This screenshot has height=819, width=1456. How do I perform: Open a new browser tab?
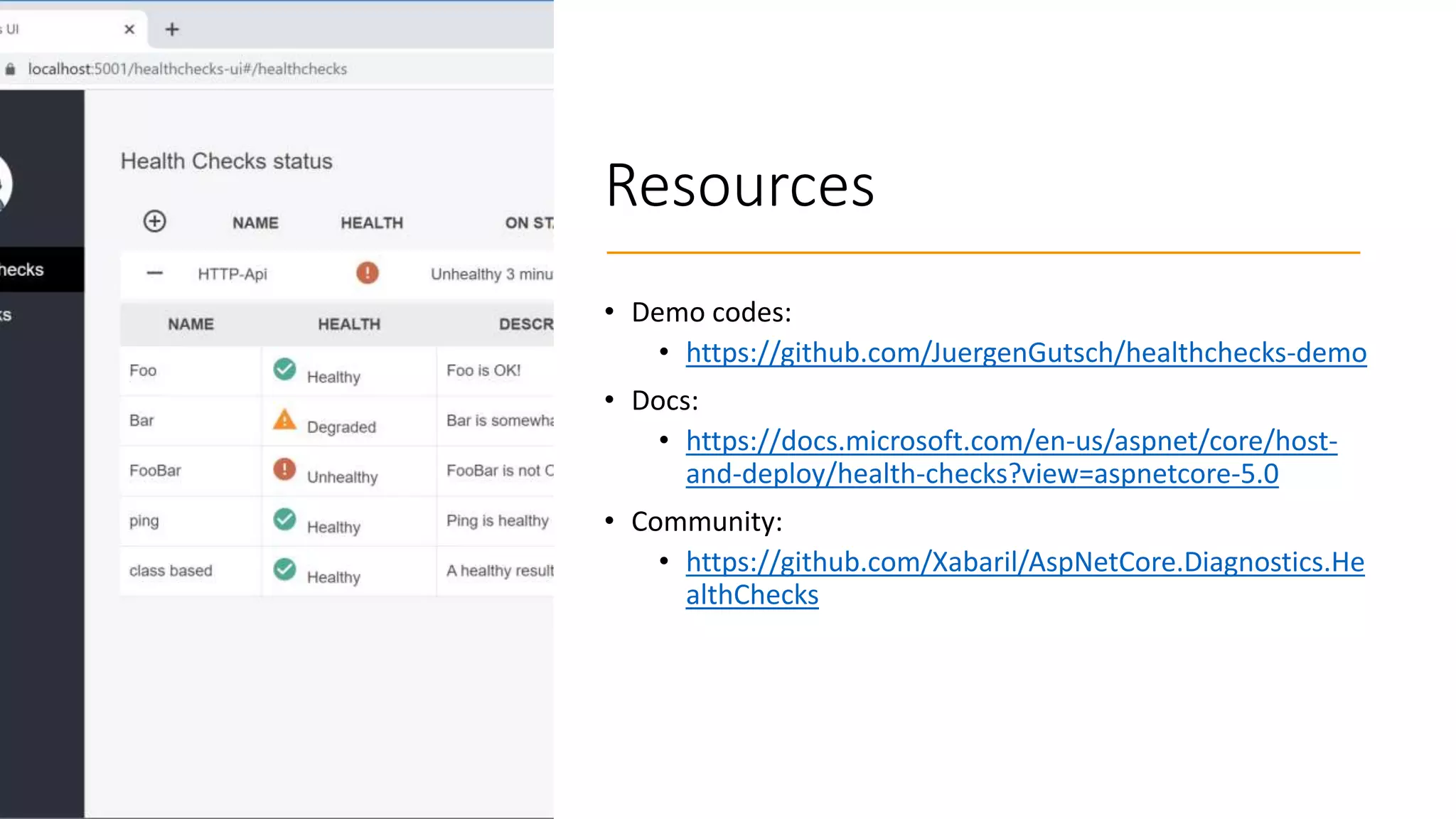[x=172, y=29]
